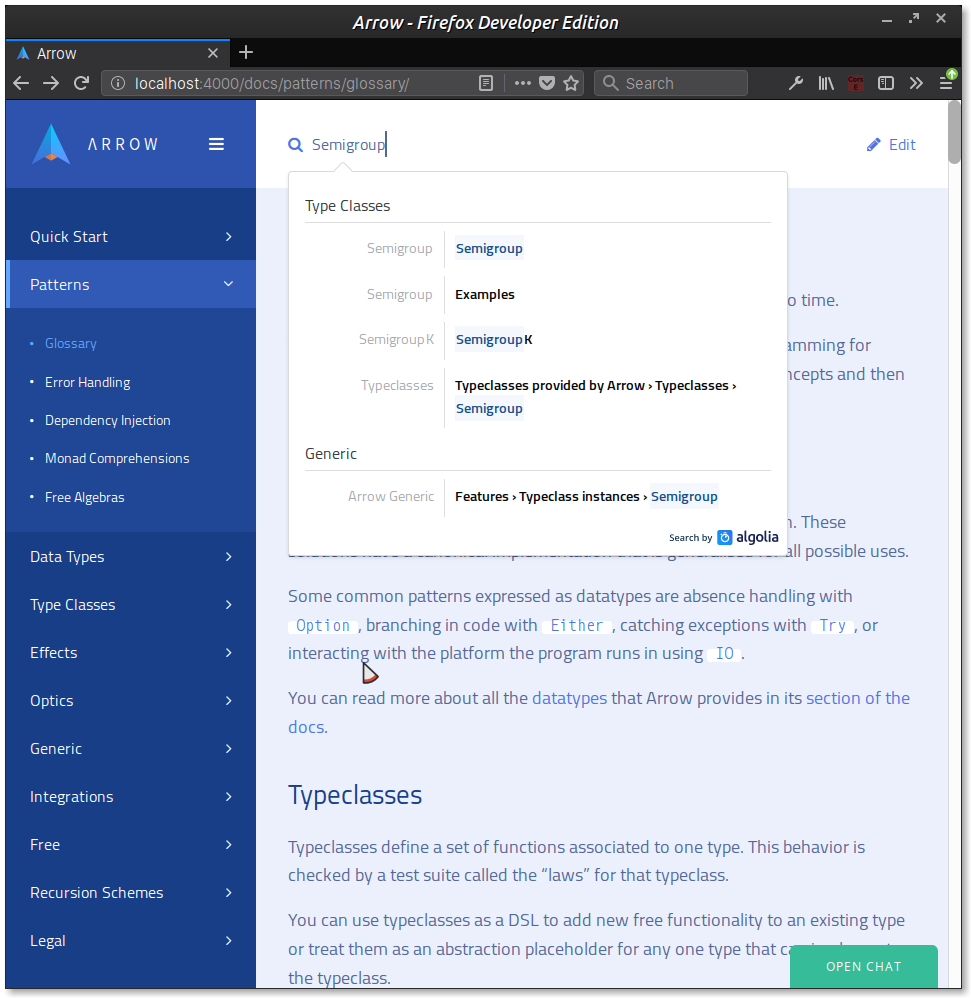The width and height of the screenshot is (971, 998).
Task: Click the magnifier icon in docs search
Action: (x=295, y=145)
